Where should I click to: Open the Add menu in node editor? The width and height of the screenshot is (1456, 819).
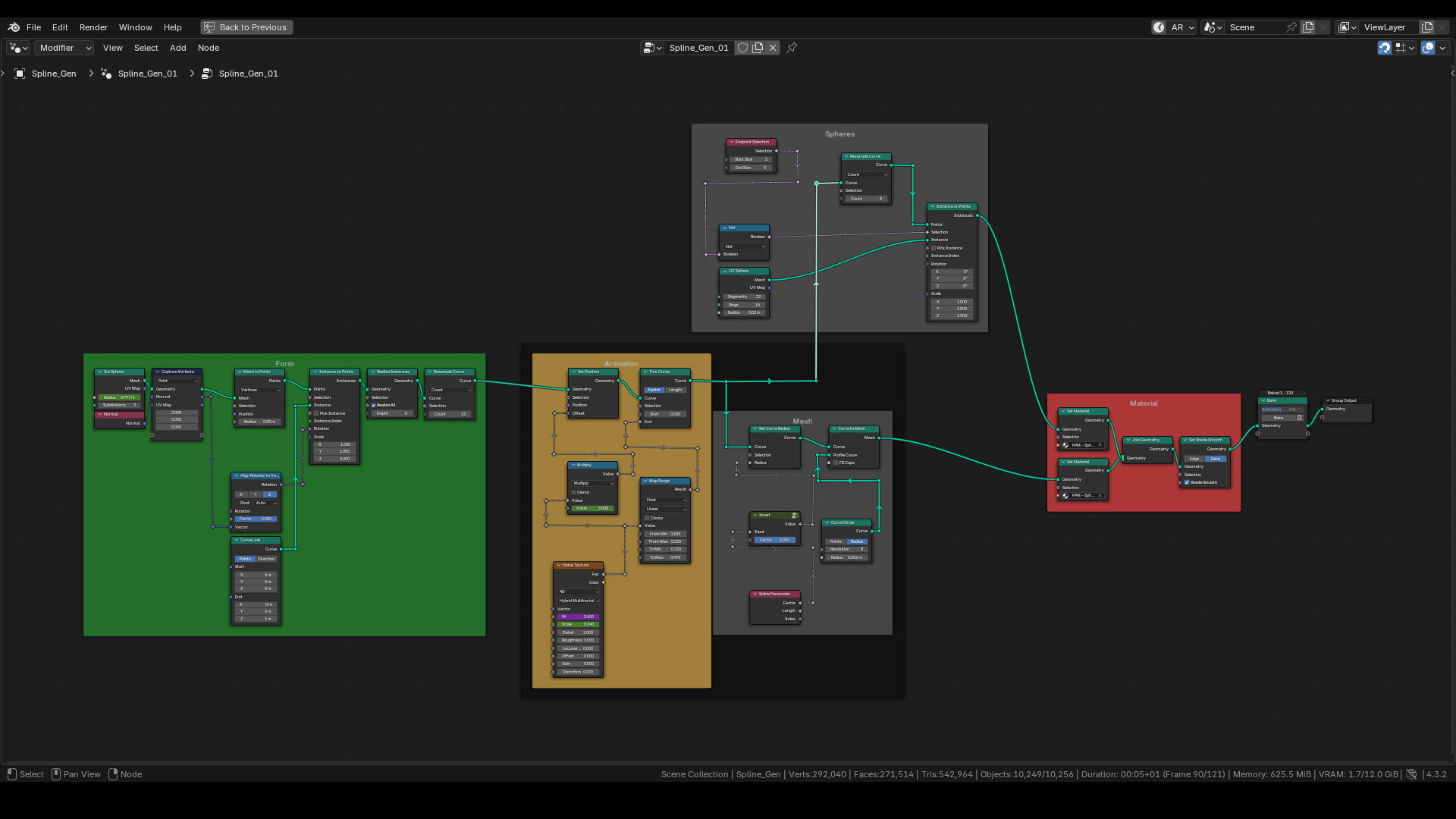(x=177, y=48)
